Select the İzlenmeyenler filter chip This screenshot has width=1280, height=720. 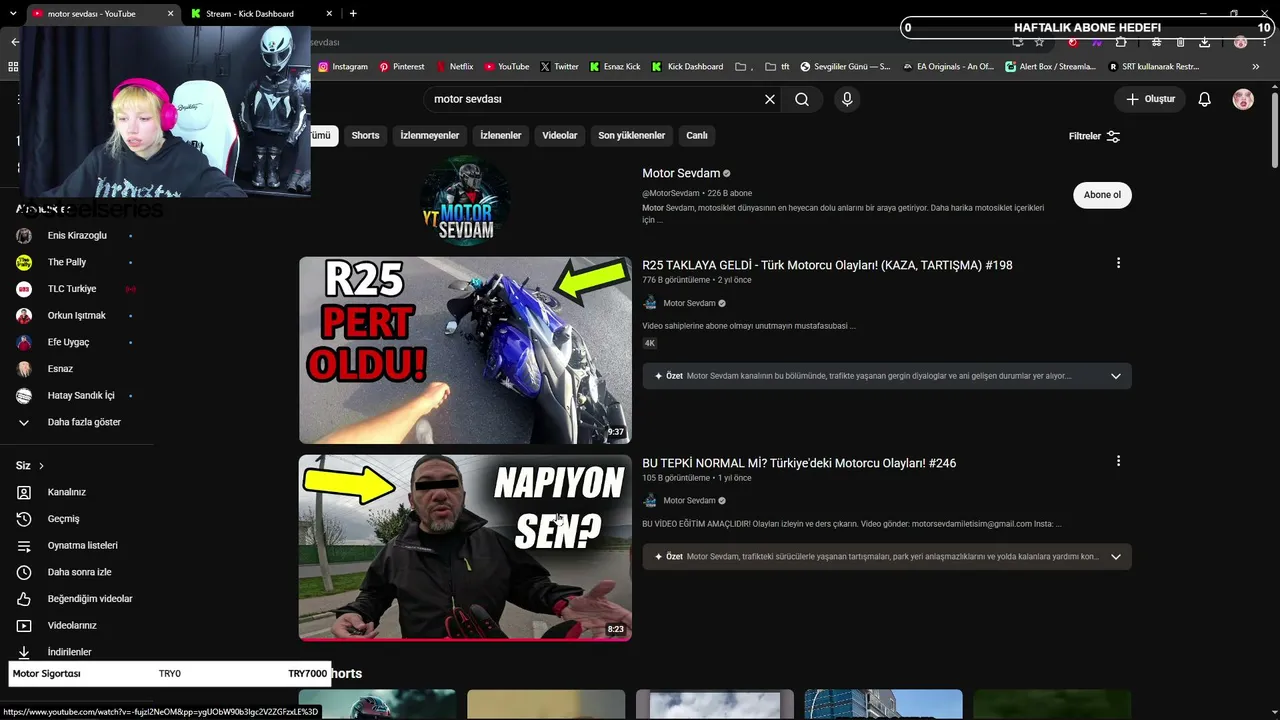[x=430, y=136]
